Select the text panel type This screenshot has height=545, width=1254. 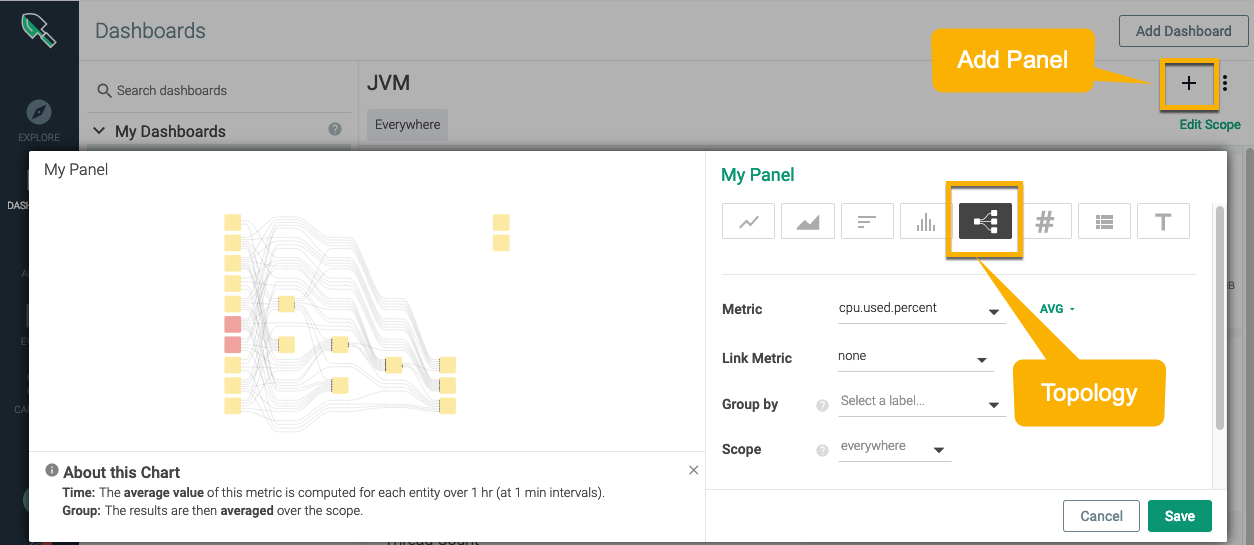(1163, 221)
